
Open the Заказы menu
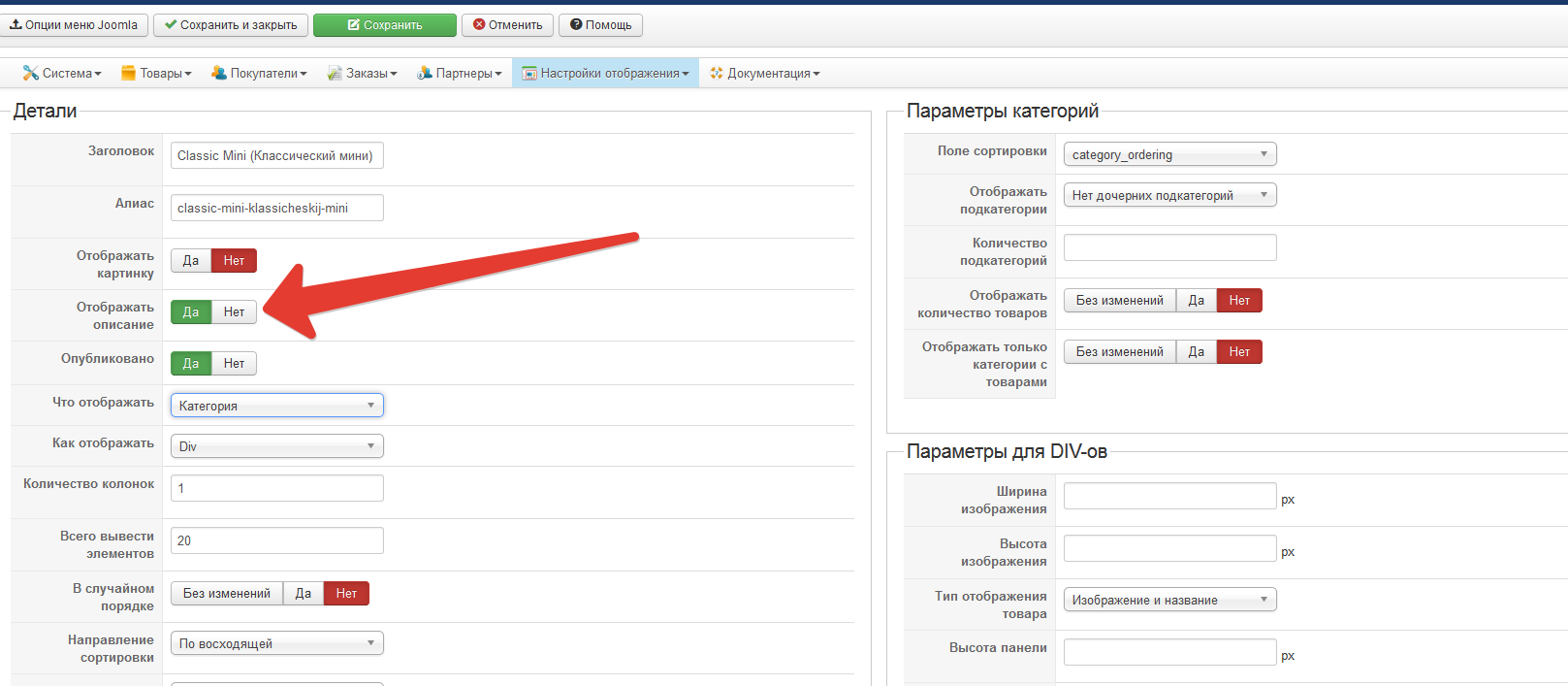(x=362, y=73)
